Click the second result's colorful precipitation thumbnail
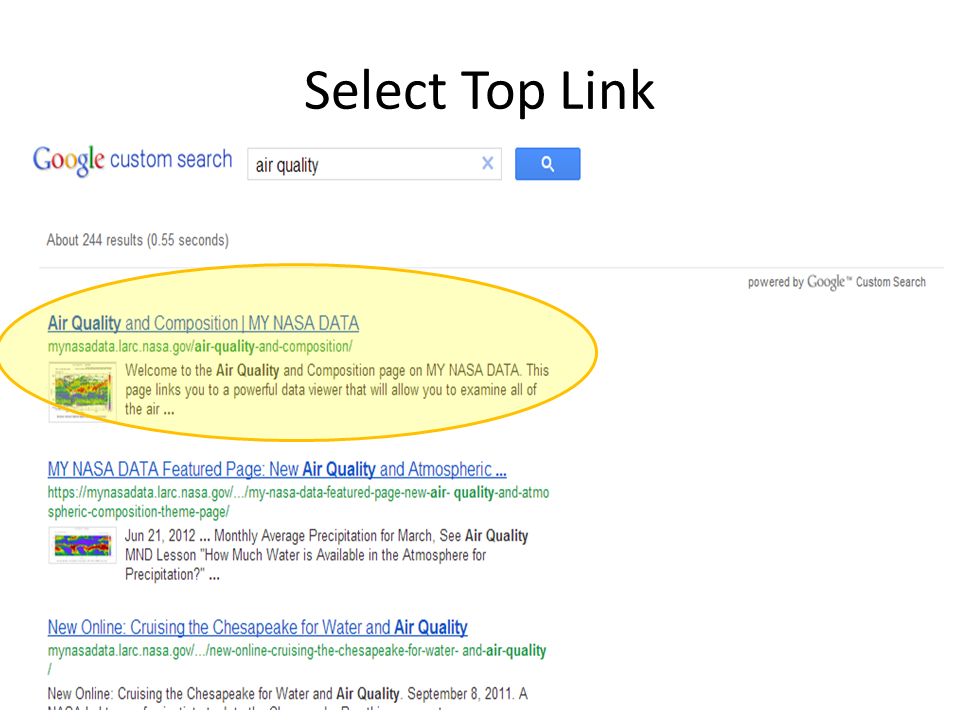Image resolution: width=960 pixels, height=720 pixels. click(x=83, y=545)
